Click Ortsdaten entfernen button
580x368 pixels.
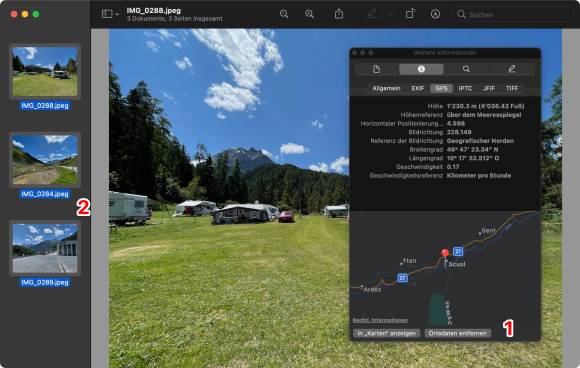coord(458,333)
